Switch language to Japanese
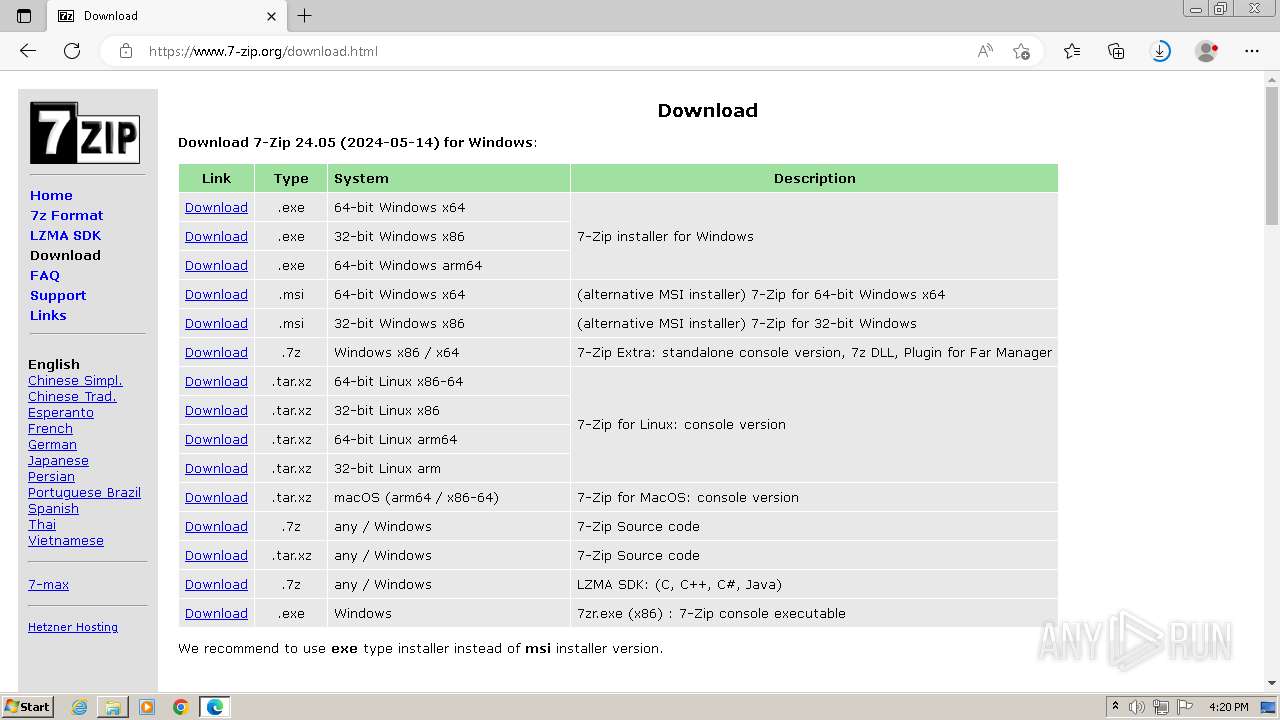This screenshot has width=1280, height=720. coord(58,460)
